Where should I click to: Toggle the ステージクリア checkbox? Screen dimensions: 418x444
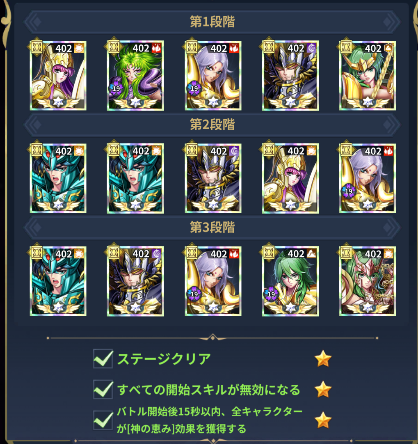pos(103,359)
